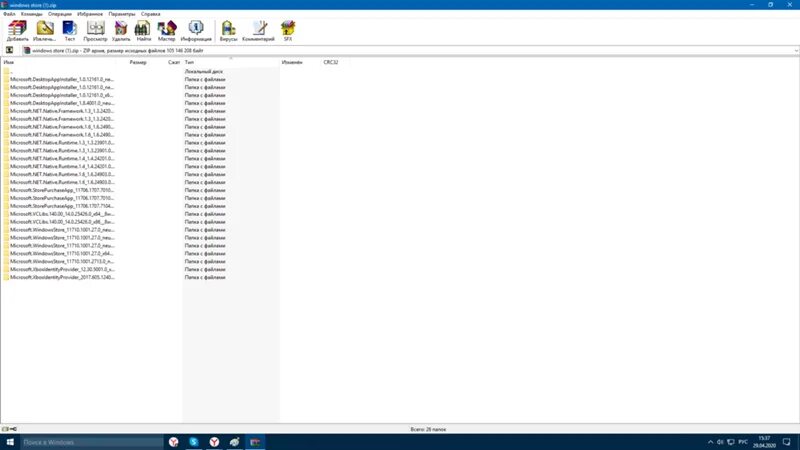Sort by the Сжат column header
Screen dimensions: 800x450
pyautogui.click(x=174, y=62)
